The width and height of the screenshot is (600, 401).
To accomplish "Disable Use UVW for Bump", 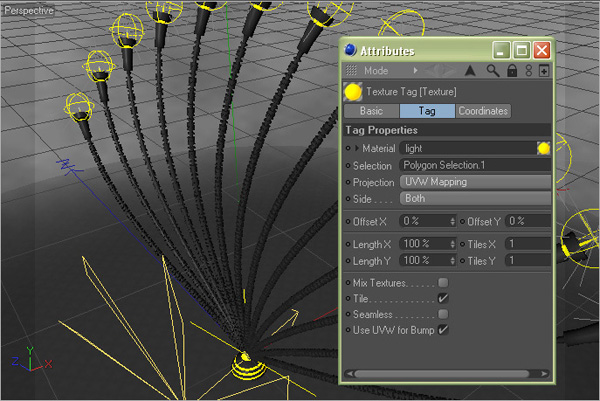I will [x=443, y=329].
